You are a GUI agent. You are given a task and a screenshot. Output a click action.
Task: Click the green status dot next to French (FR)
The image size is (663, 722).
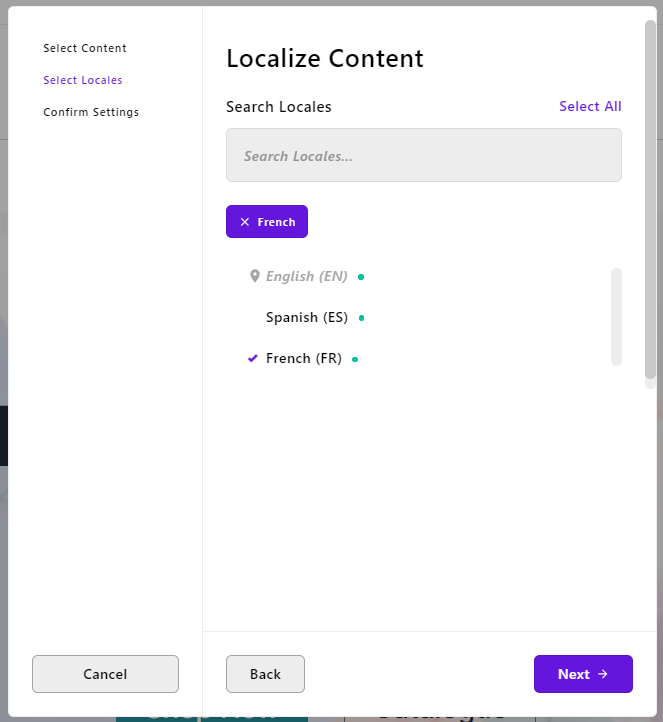click(355, 359)
